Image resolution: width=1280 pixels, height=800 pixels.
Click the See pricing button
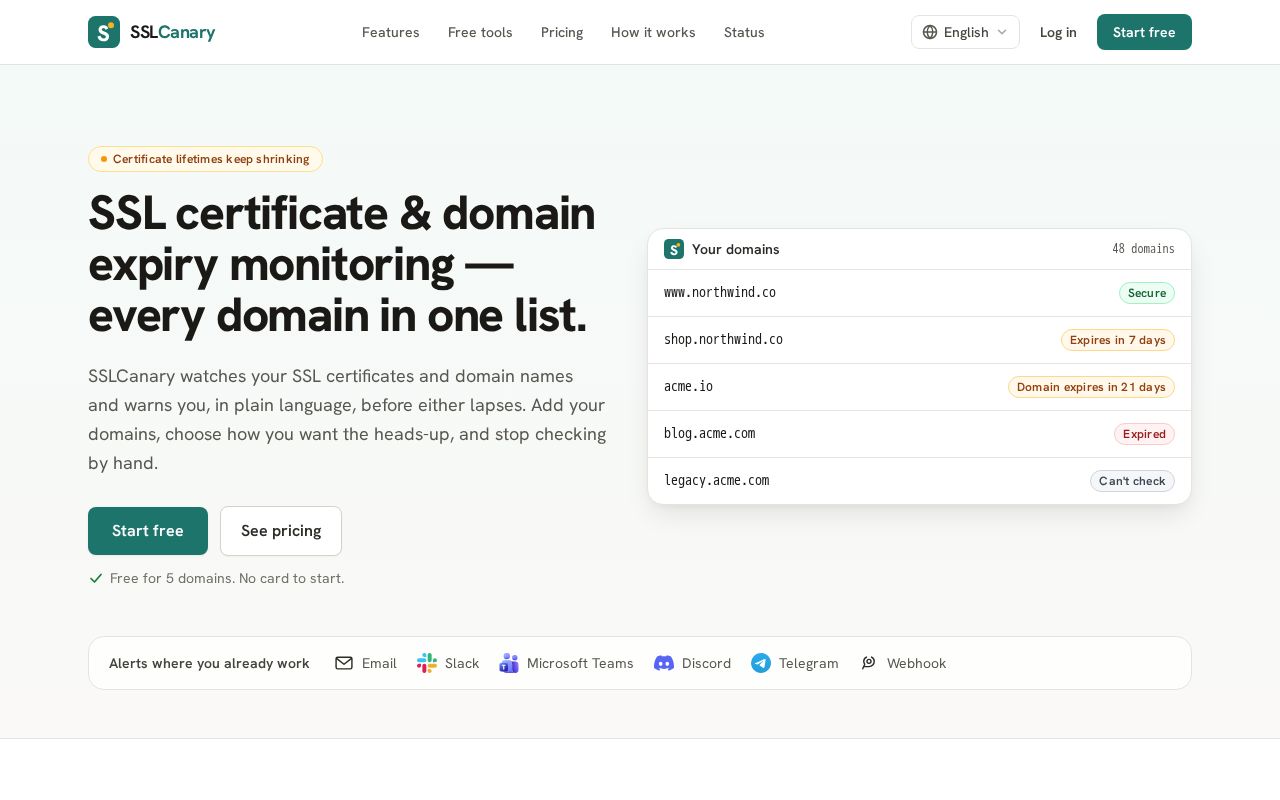[281, 531]
